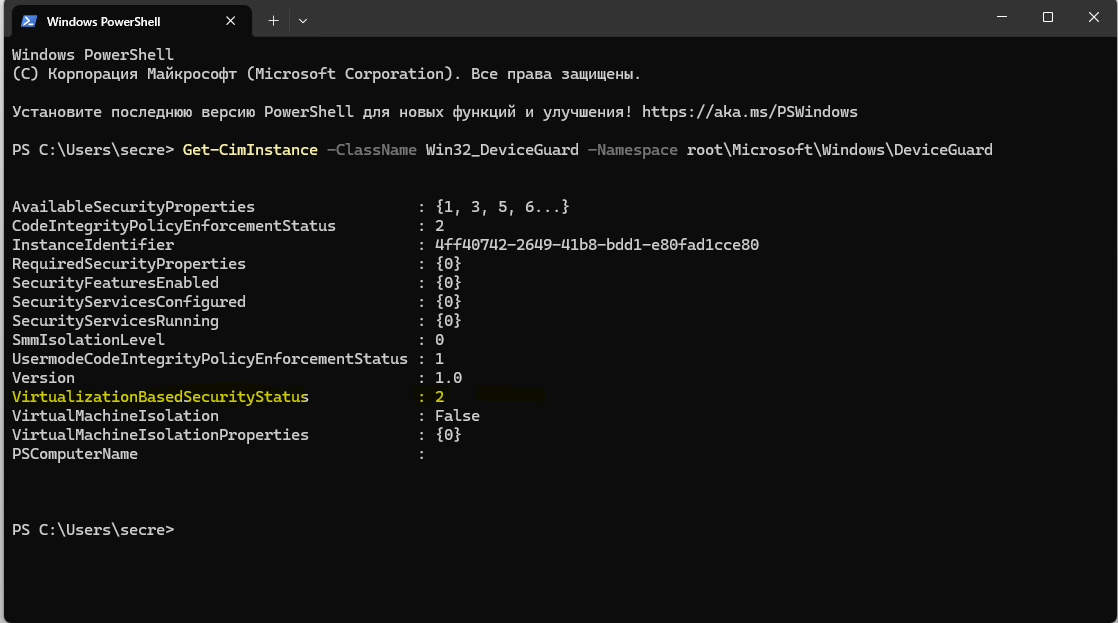The height and width of the screenshot is (623, 1118).
Task: Click the -Namespace parameter text
Action: coord(632,150)
